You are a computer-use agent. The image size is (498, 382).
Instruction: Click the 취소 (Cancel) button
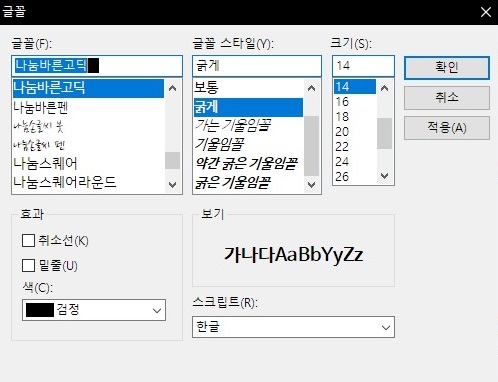coord(447,98)
